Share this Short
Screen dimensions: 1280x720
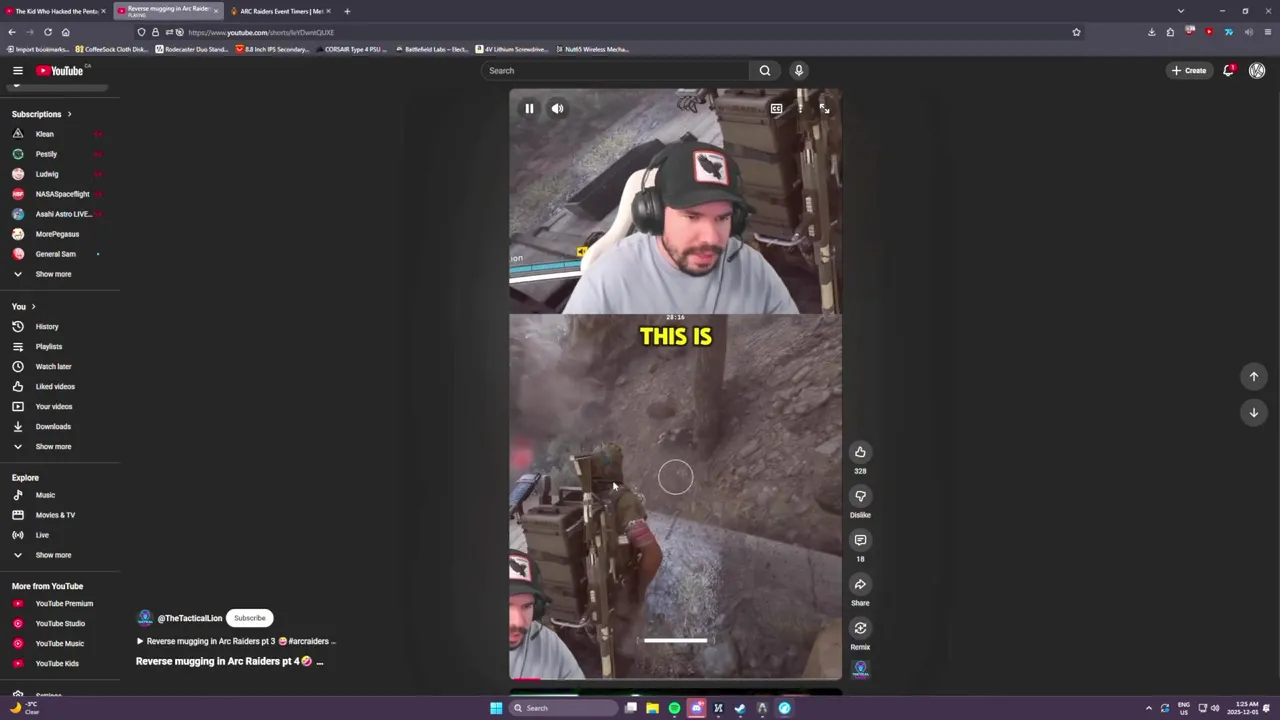click(860, 584)
